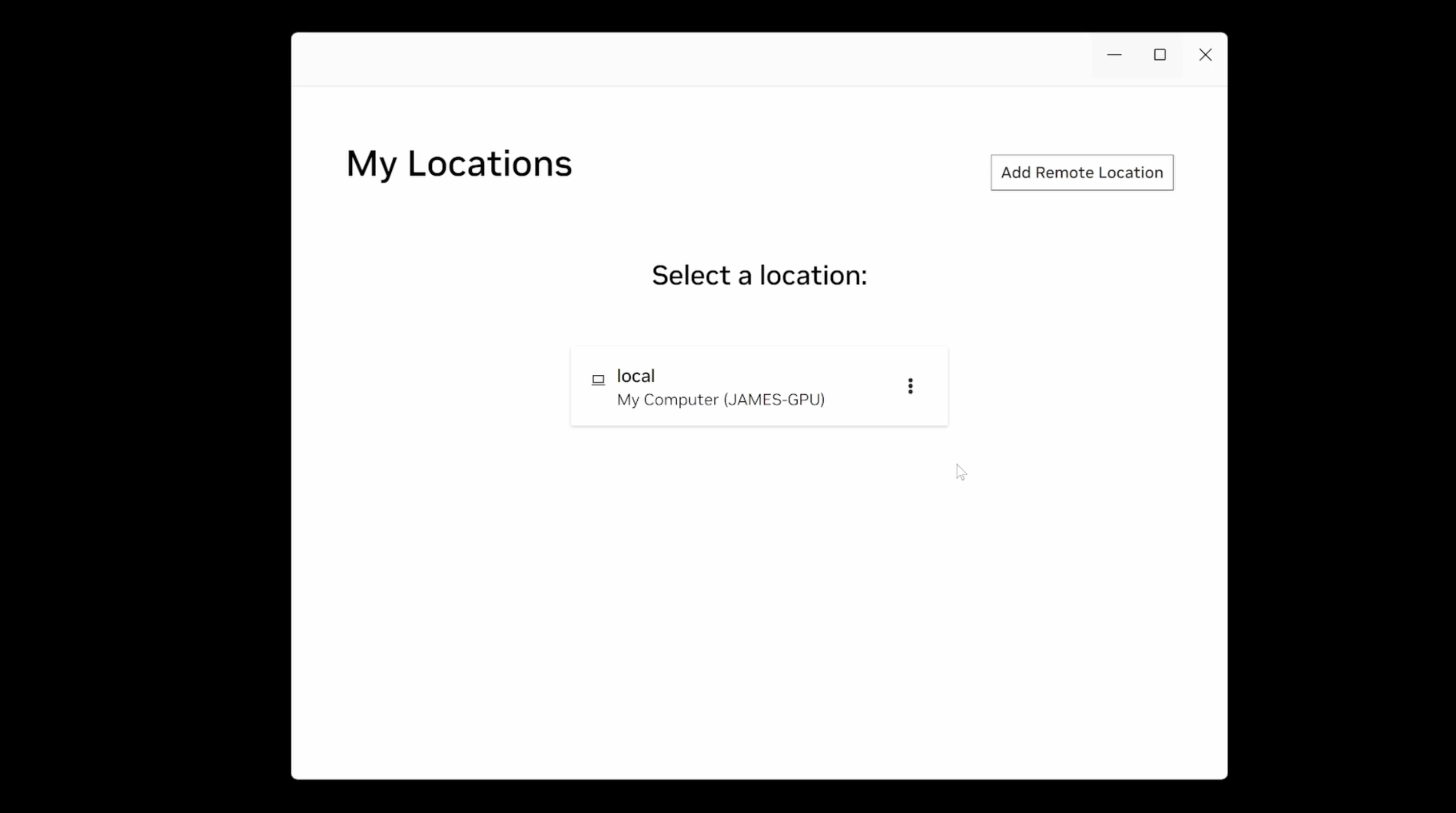Maximize the My Locations window

tap(1160, 55)
